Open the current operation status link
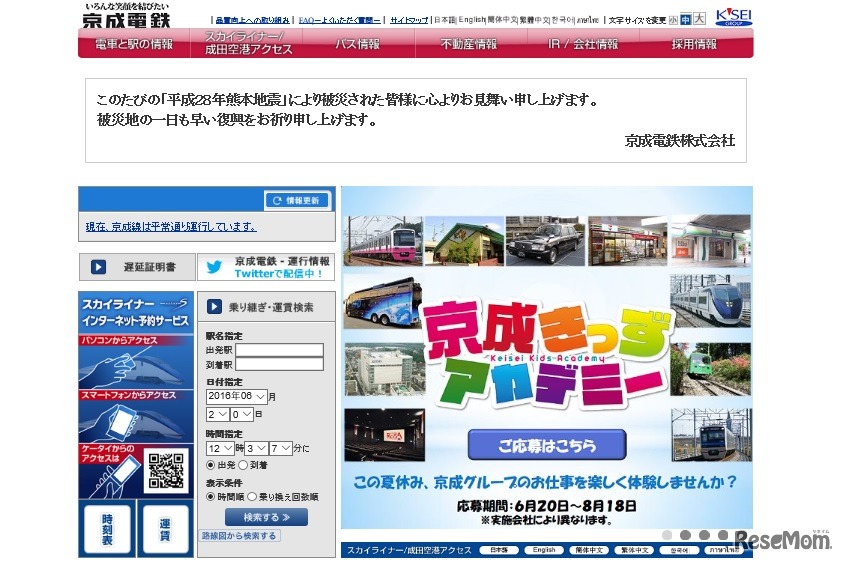The image size is (845, 563). pos(171,227)
